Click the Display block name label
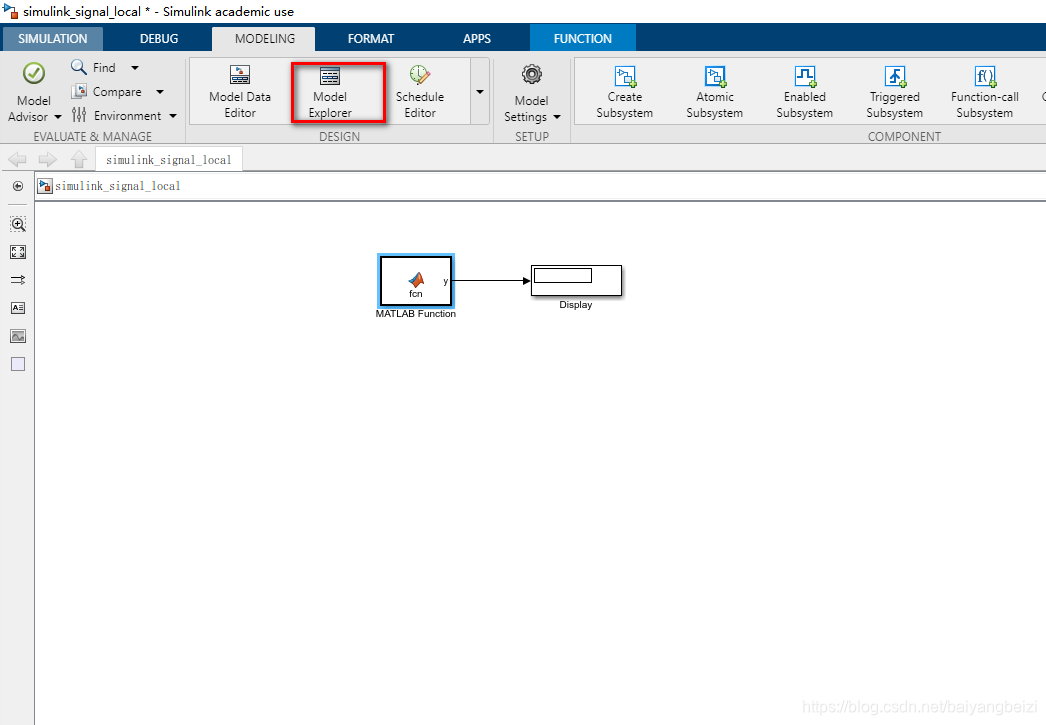 pyautogui.click(x=576, y=305)
